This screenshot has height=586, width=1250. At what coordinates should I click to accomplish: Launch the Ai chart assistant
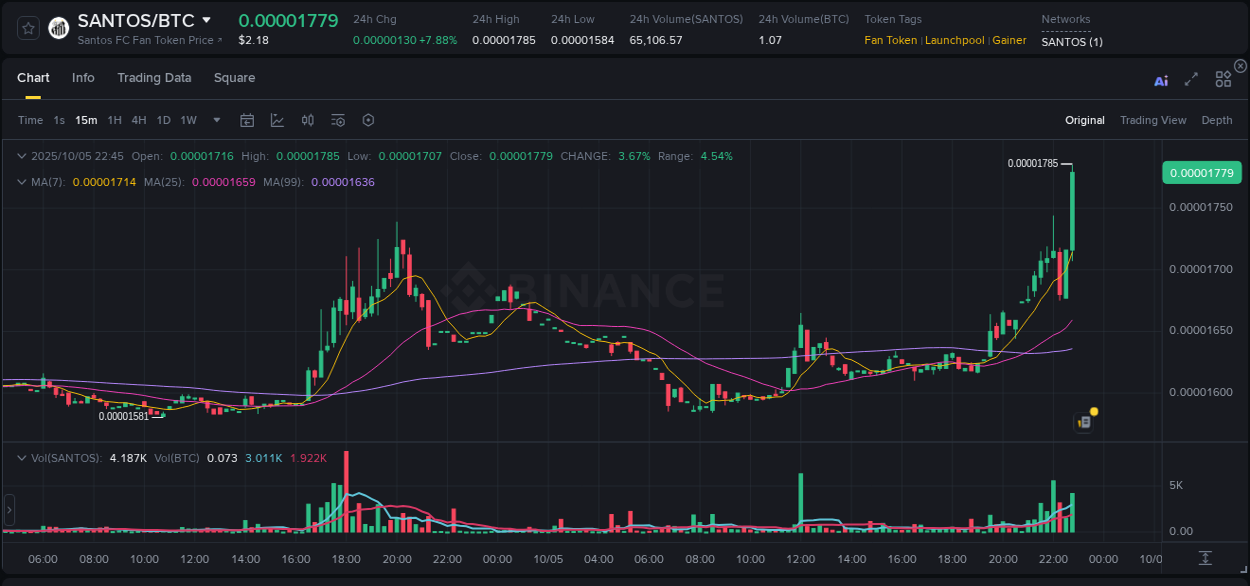[x=1161, y=80]
